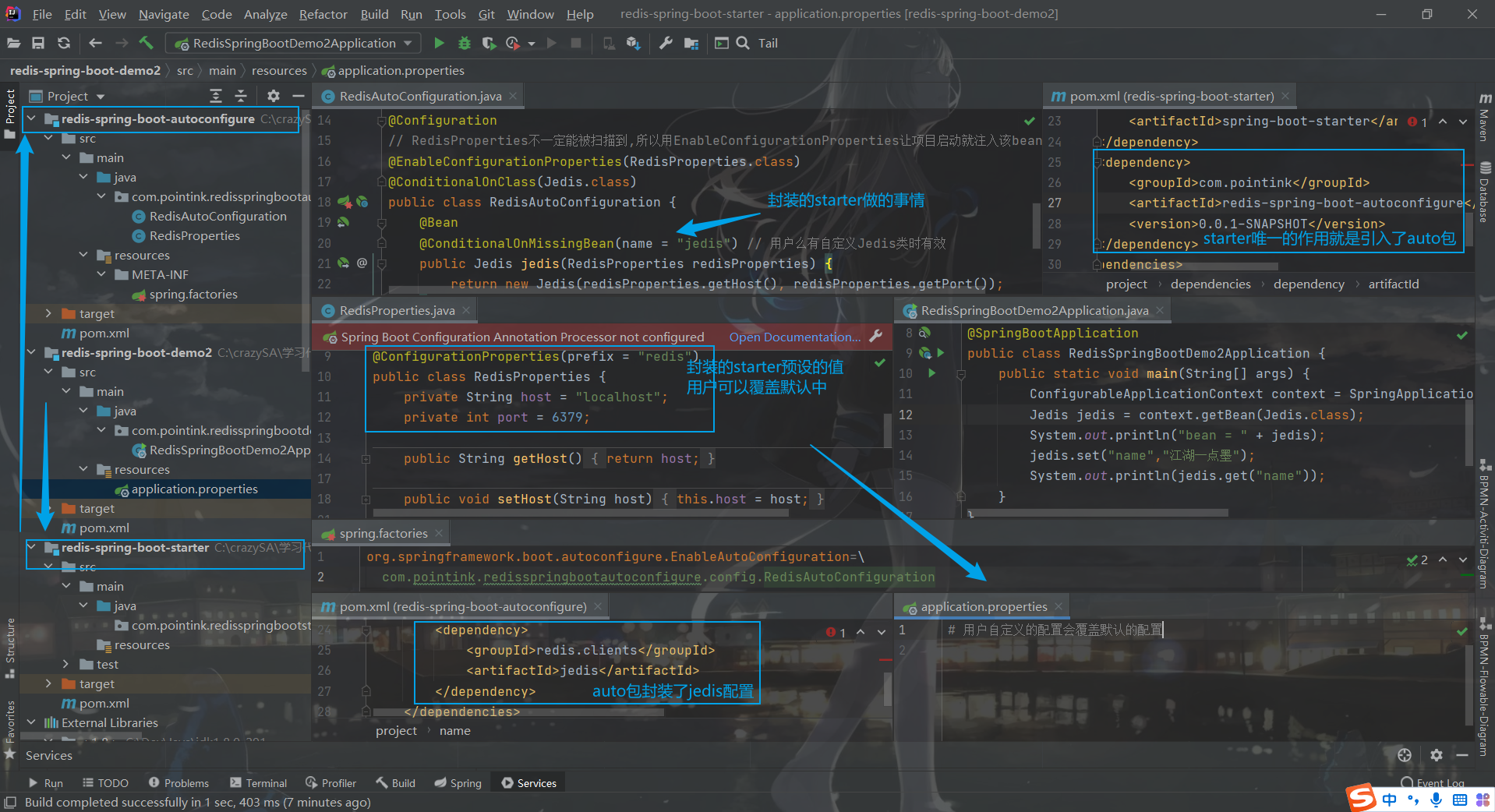Collapse the redis-spring-boot-autoconfigure module
This screenshot has width=1495, height=812.
(x=31, y=118)
